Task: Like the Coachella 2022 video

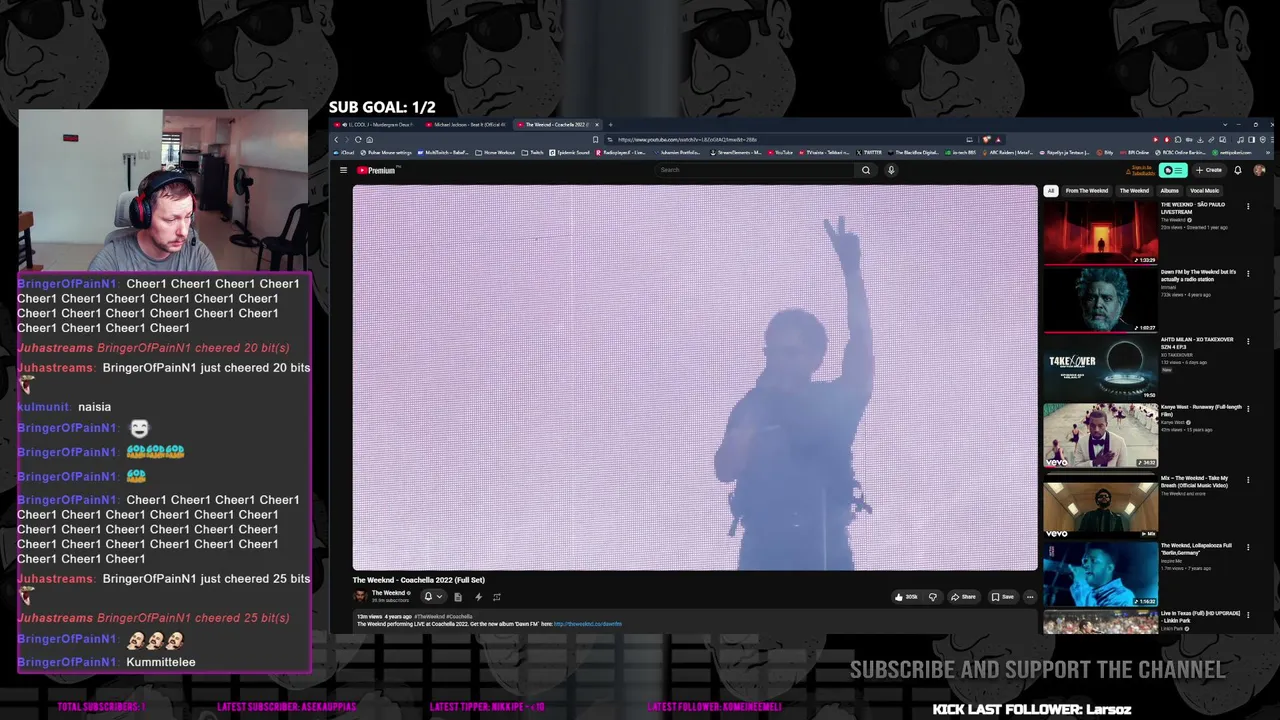Action: 906,597
